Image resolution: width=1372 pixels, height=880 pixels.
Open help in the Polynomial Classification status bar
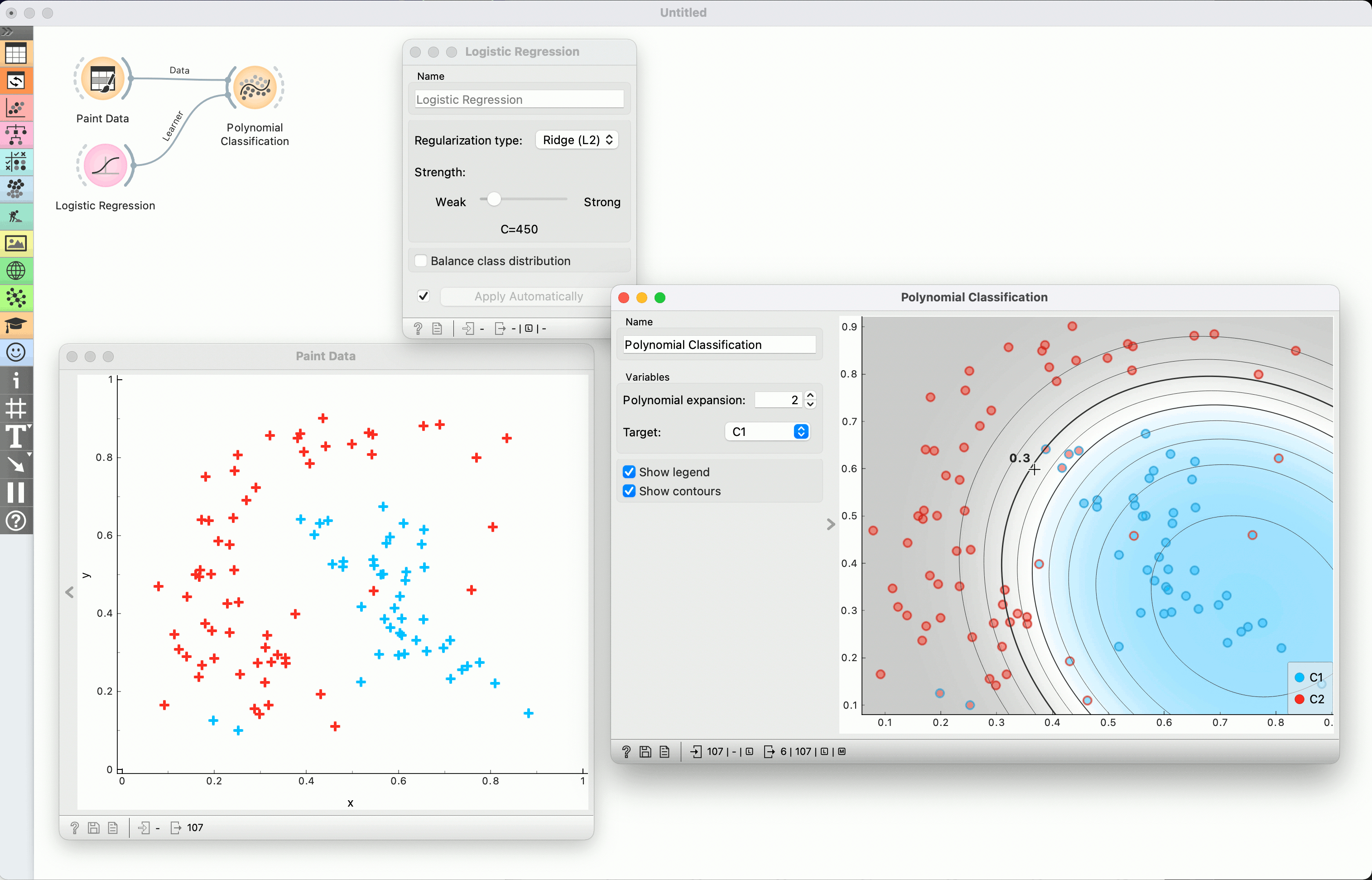626,751
